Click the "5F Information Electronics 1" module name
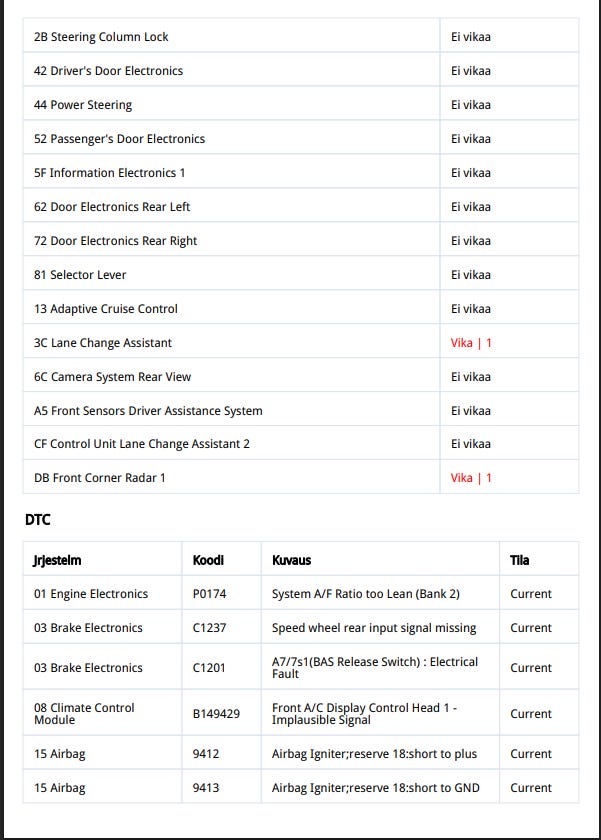Viewport: 601px width, 840px height. pos(110,173)
